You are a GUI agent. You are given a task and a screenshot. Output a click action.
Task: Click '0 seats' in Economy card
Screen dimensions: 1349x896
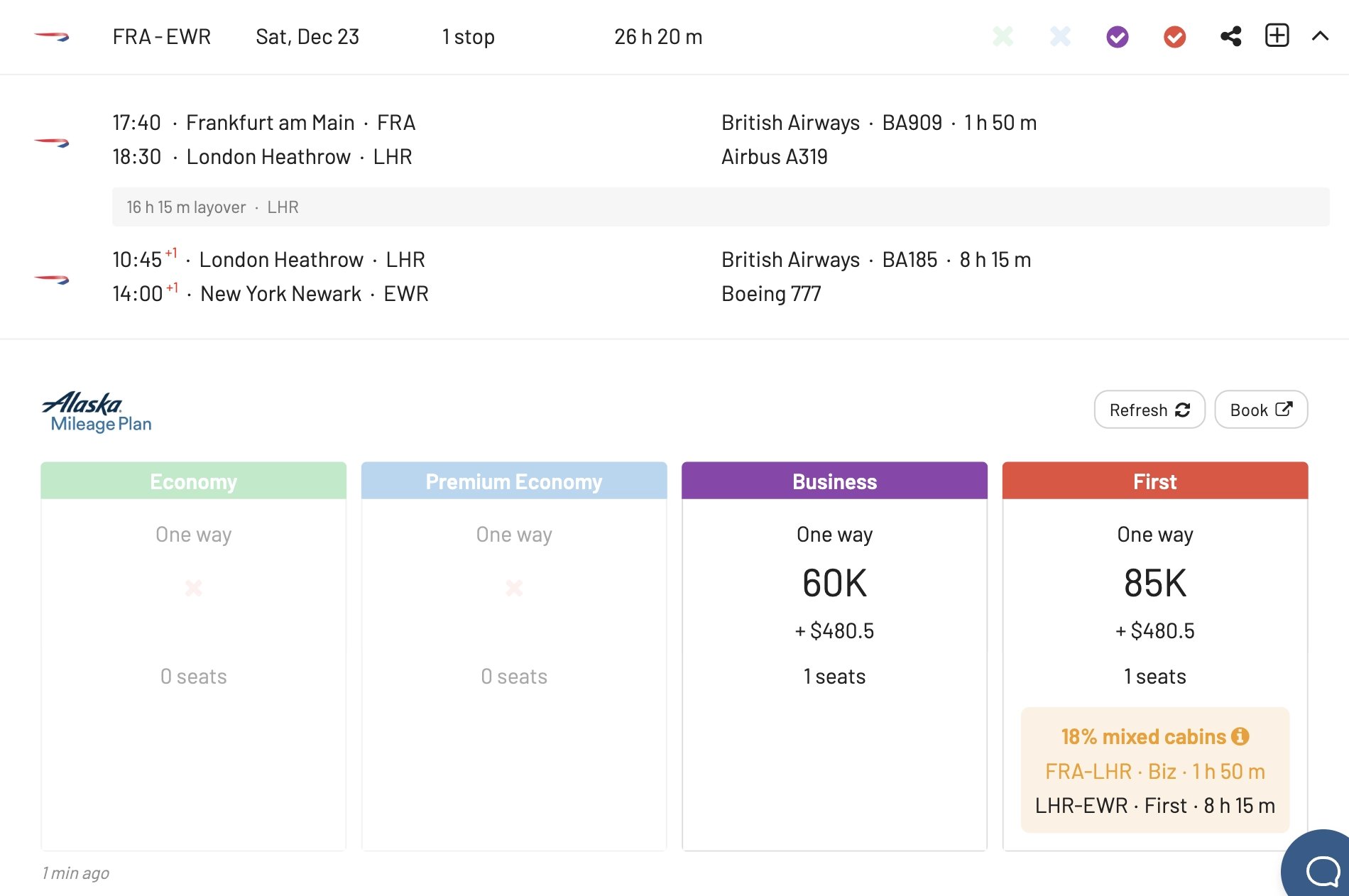point(193,677)
